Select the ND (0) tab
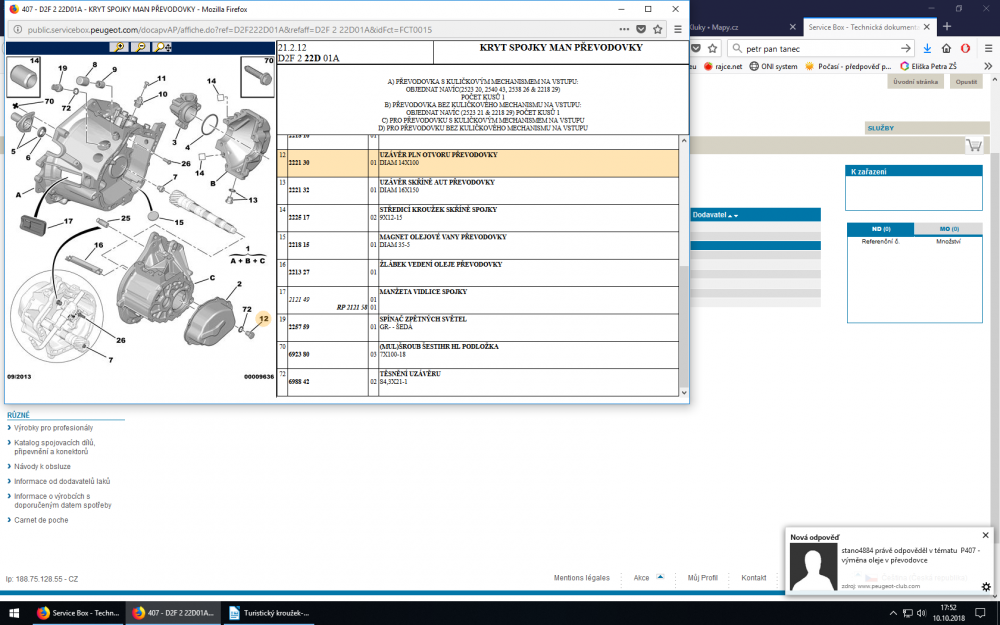Screen dimensions: 1000x625 point(881,229)
